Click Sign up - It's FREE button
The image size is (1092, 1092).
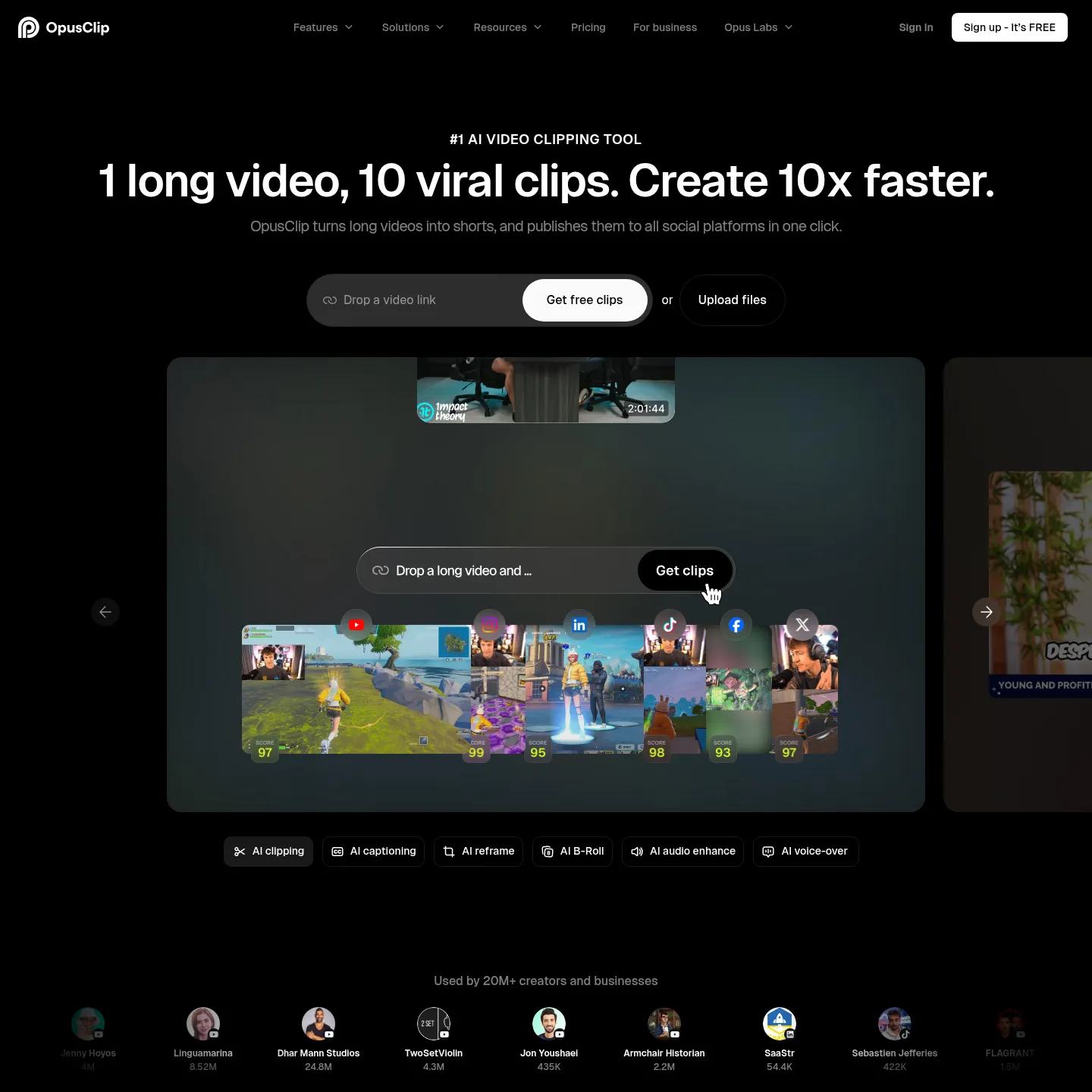tap(1009, 27)
